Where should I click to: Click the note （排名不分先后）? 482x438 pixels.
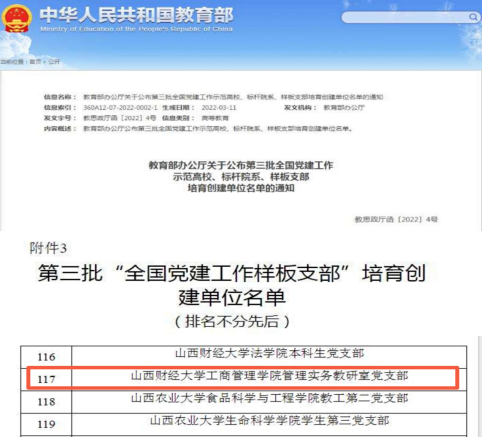pyautogui.click(x=232, y=322)
